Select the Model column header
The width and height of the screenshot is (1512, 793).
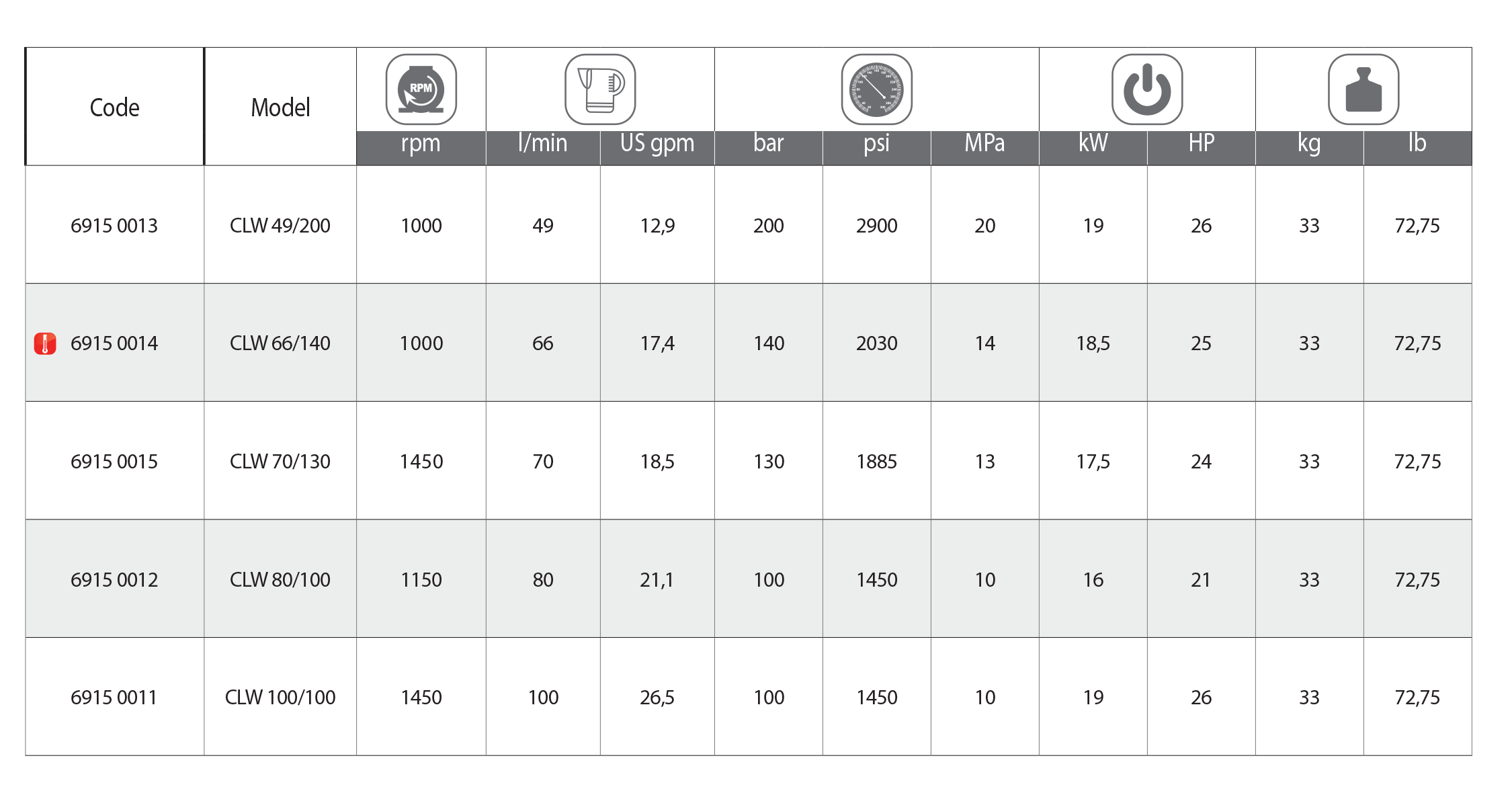[x=280, y=107]
